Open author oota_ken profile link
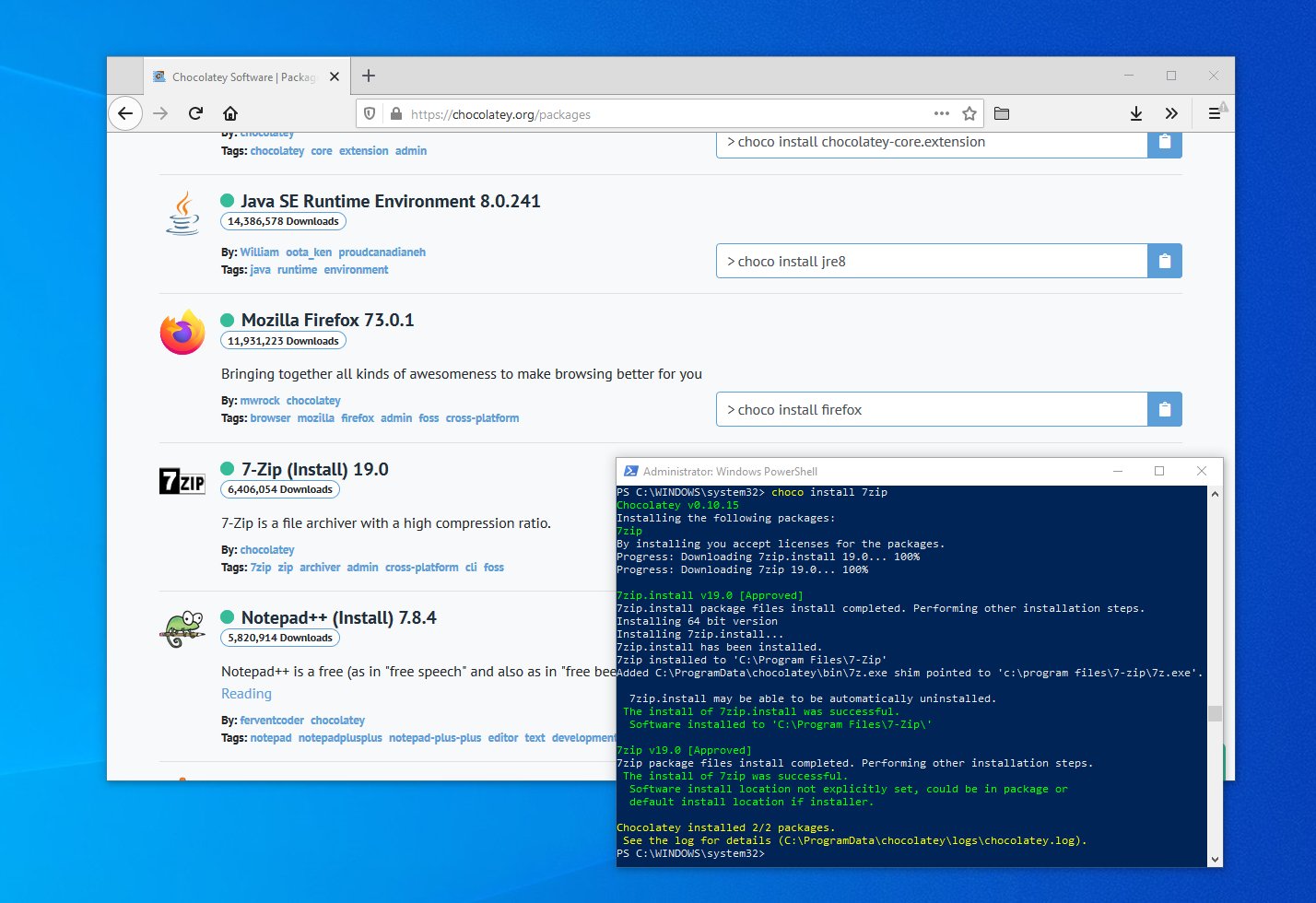 coord(308,252)
